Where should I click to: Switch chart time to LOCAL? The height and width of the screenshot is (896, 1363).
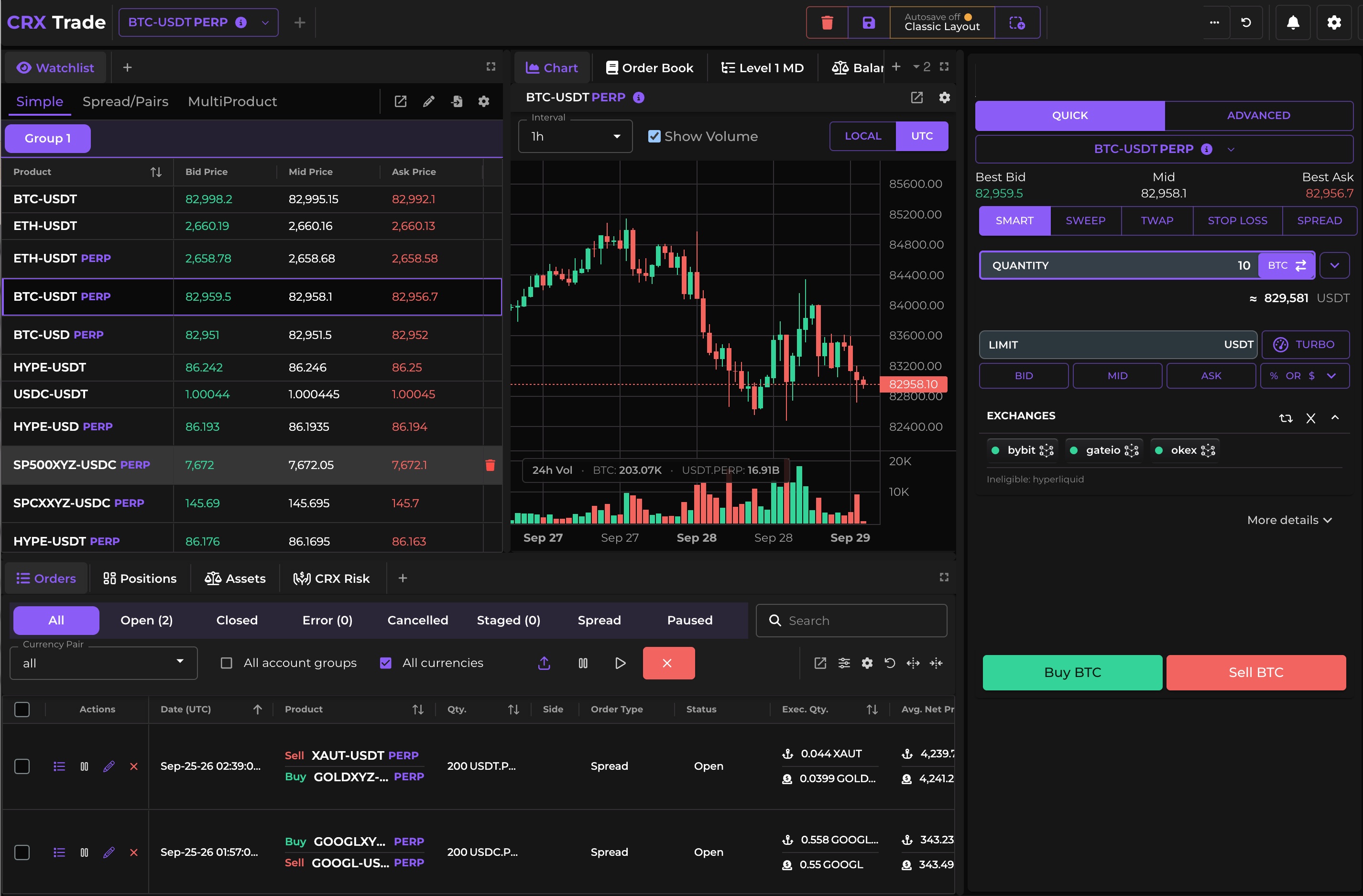click(862, 136)
